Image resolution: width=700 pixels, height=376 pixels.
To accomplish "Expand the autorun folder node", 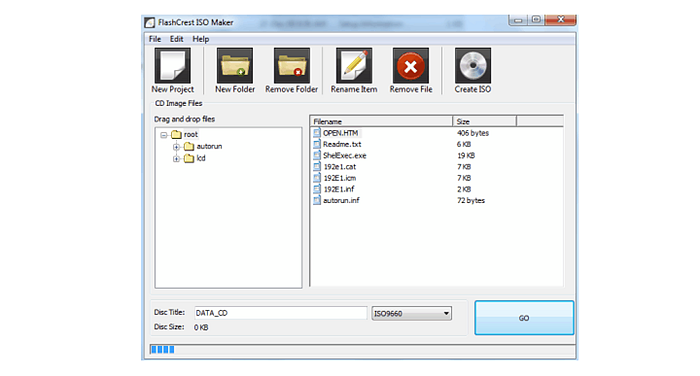I will click(176, 146).
